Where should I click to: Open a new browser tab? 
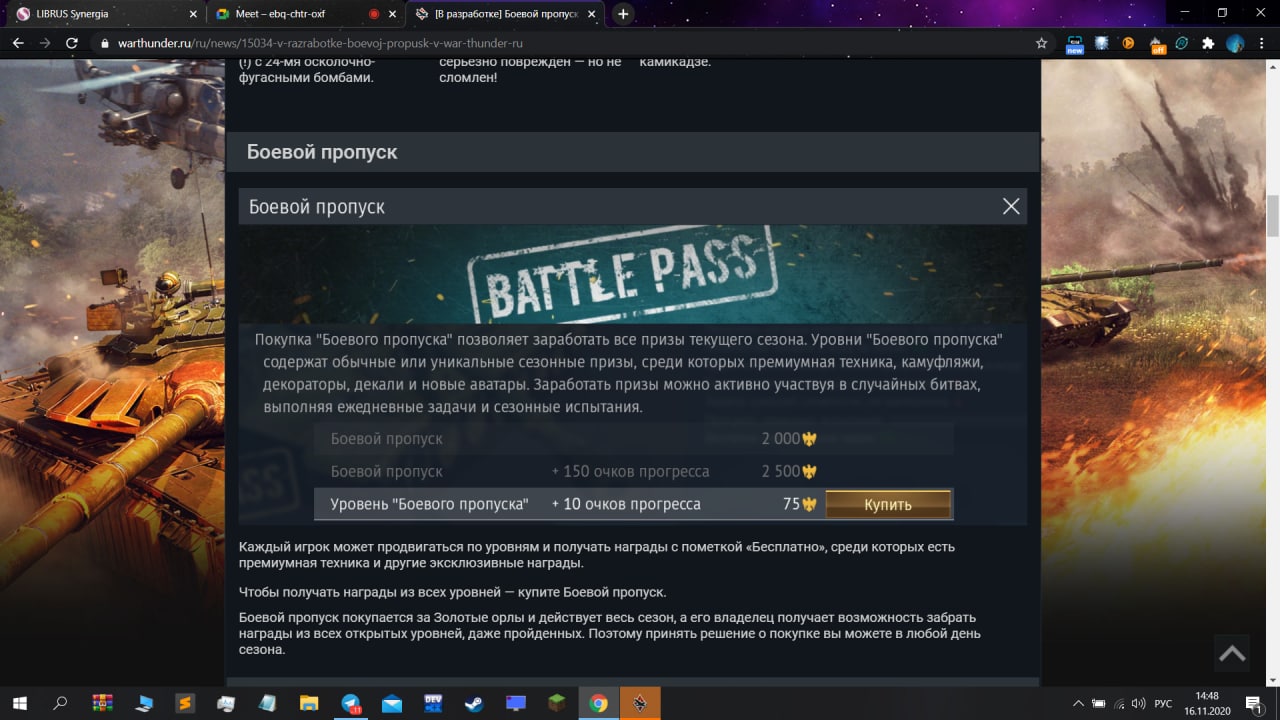624,14
